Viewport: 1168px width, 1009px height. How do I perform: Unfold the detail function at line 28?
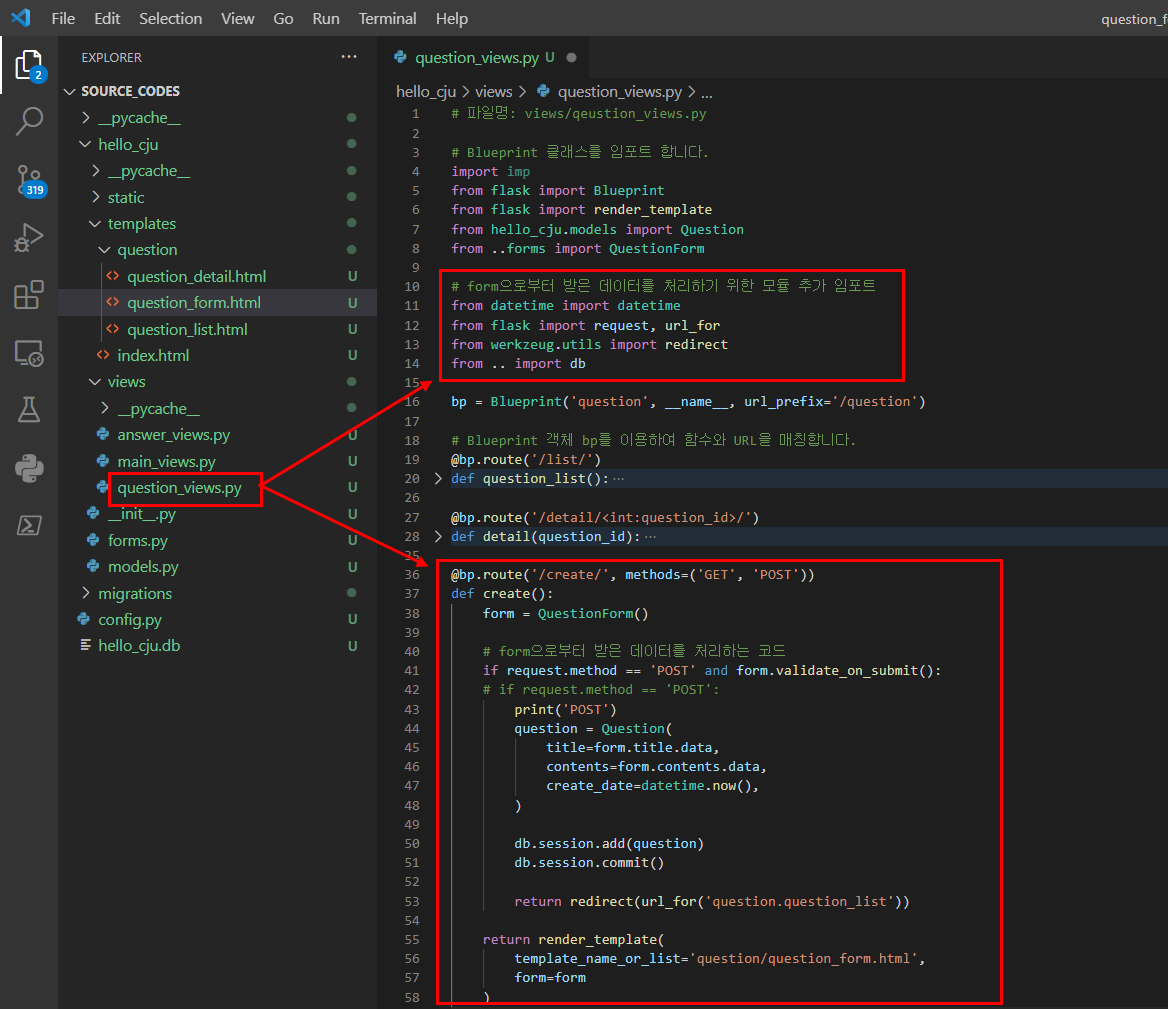[x=438, y=536]
